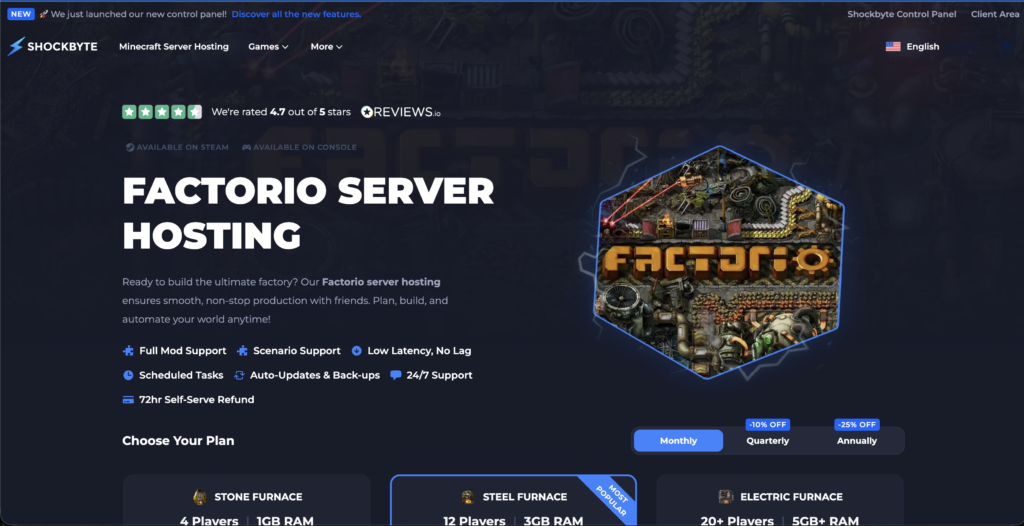Viewport: 1024px width, 526px height.
Task: Click the Scenario Support puzzle icon
Action: point(242,351)
